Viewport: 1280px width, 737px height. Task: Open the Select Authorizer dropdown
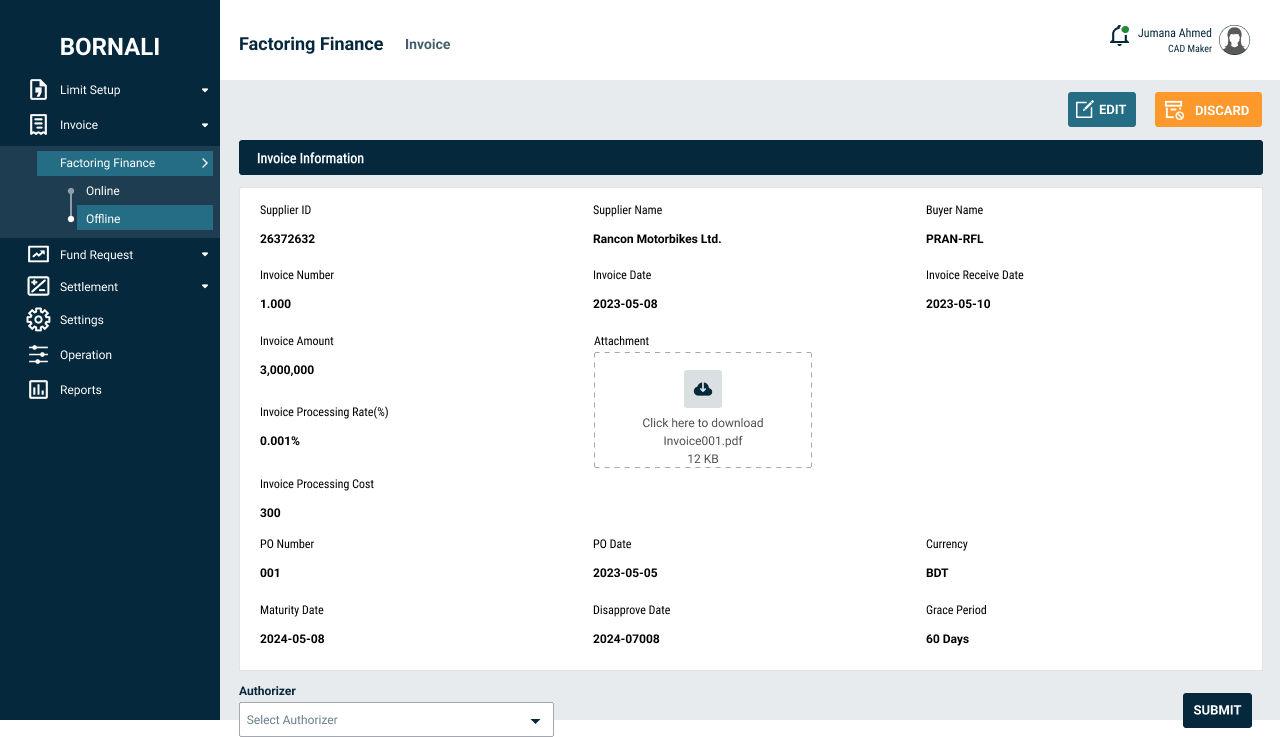tap(396, 720)
